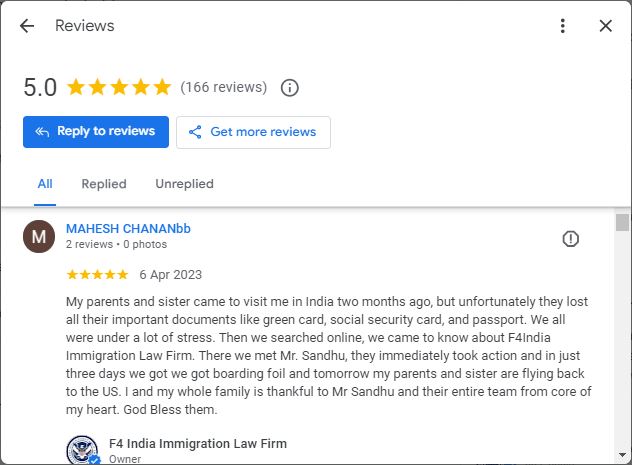Switch to the Replied tab
The image size is (632, 465).
pyautogui.click(x=104, y=184)
